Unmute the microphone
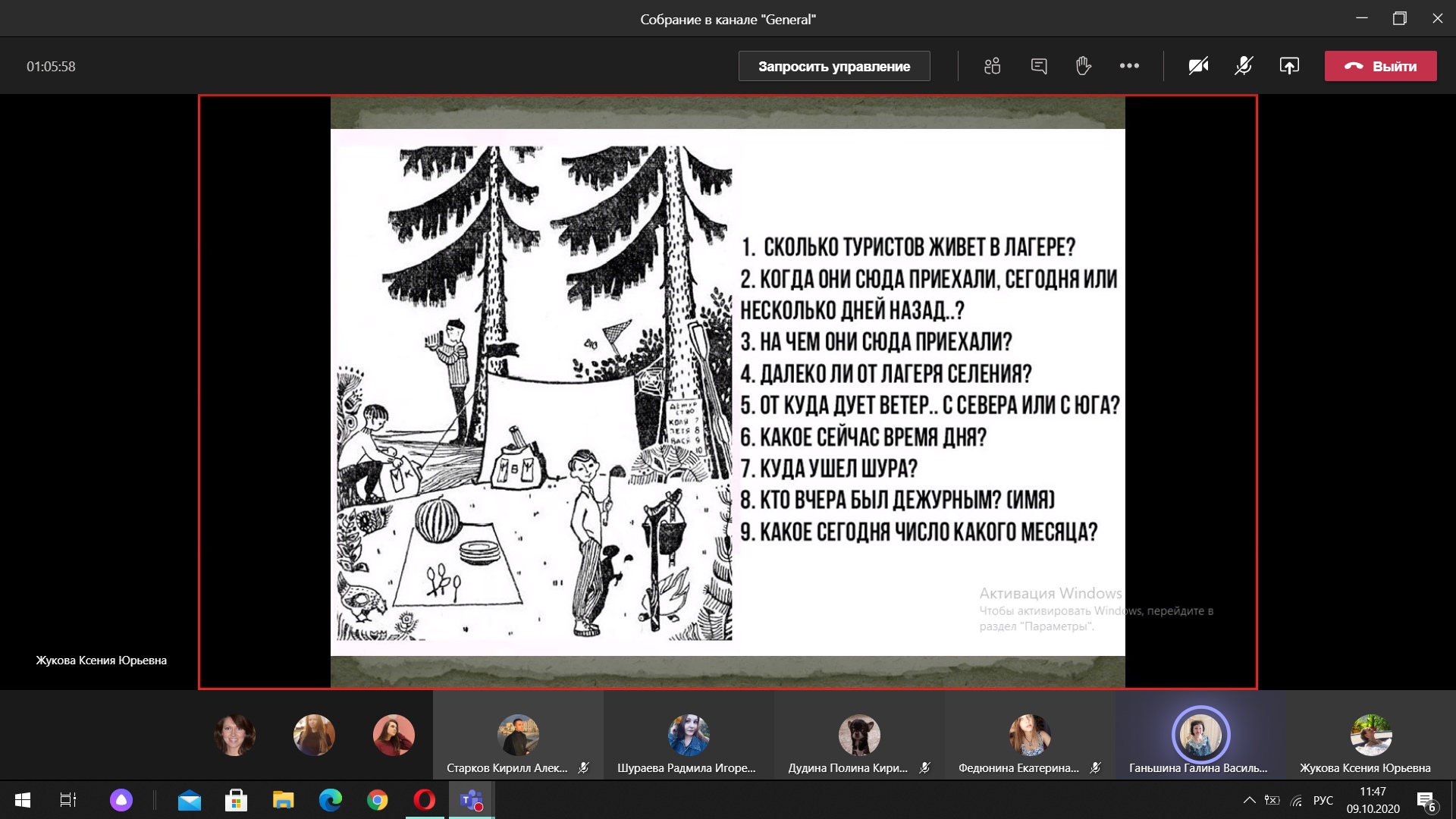The height and width of the screenshot is (819, 1456). 1244,66
